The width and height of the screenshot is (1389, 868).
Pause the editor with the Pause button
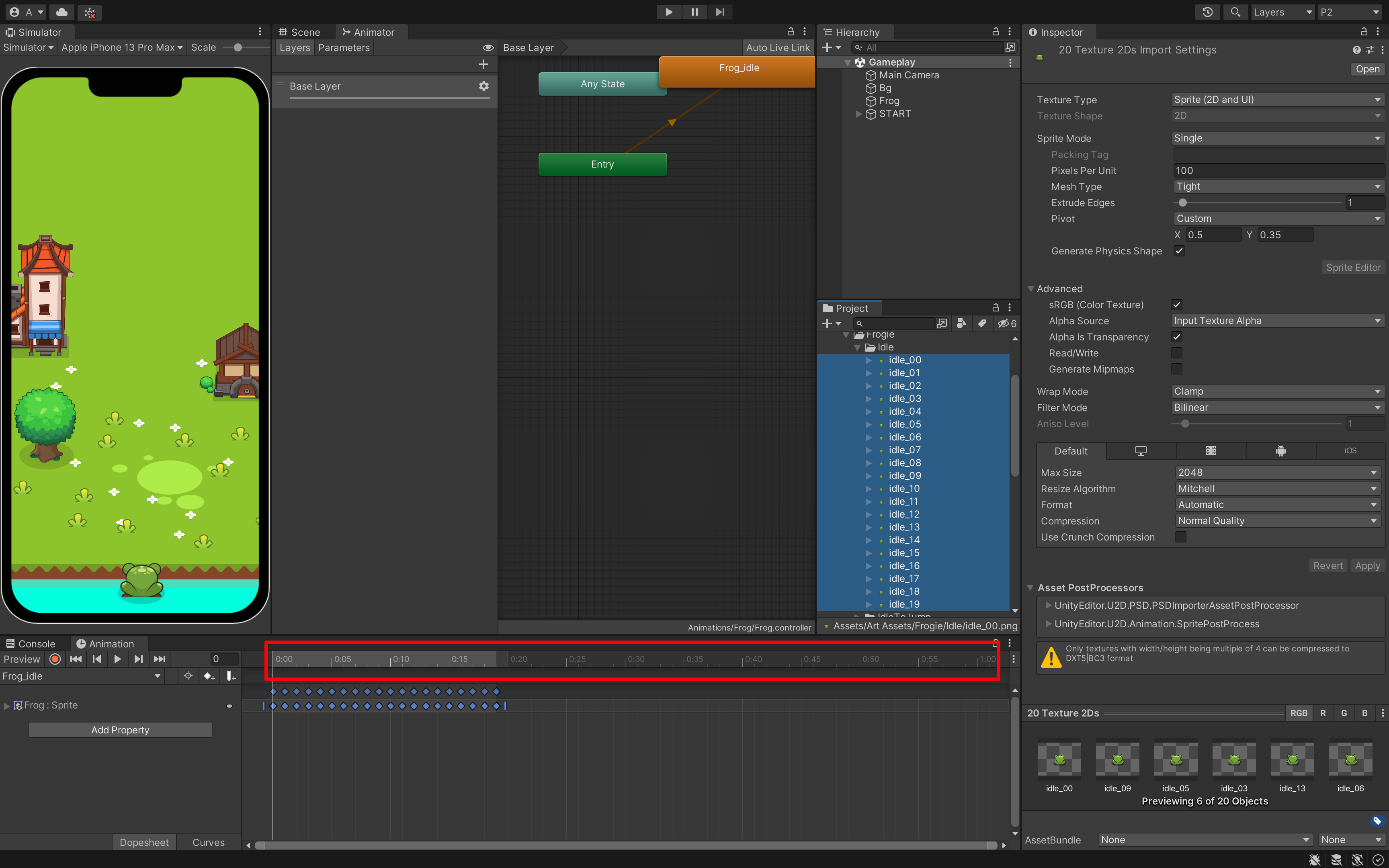coord(694,12)
